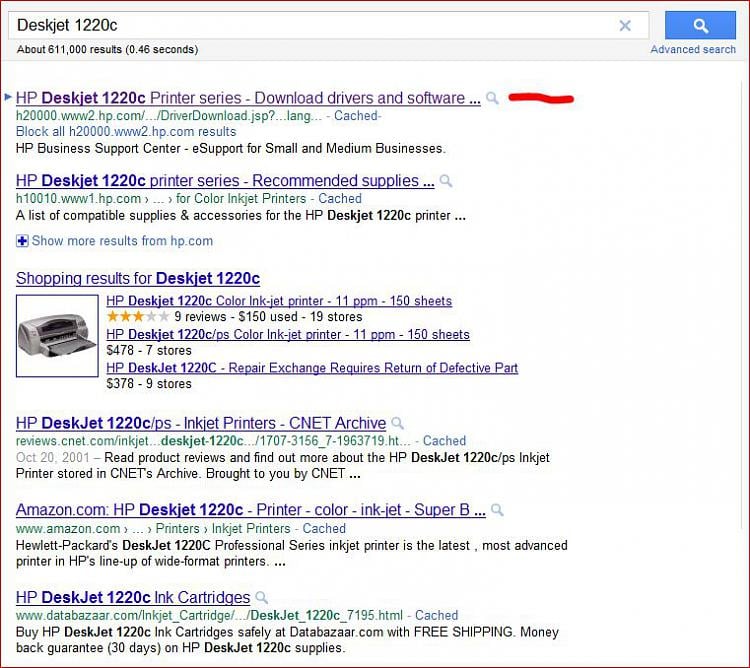The width and height of the screenshot is (750, 668).
Task: Open Cached copy of h20000.www2.hp.com result
Action: (356, 116)
